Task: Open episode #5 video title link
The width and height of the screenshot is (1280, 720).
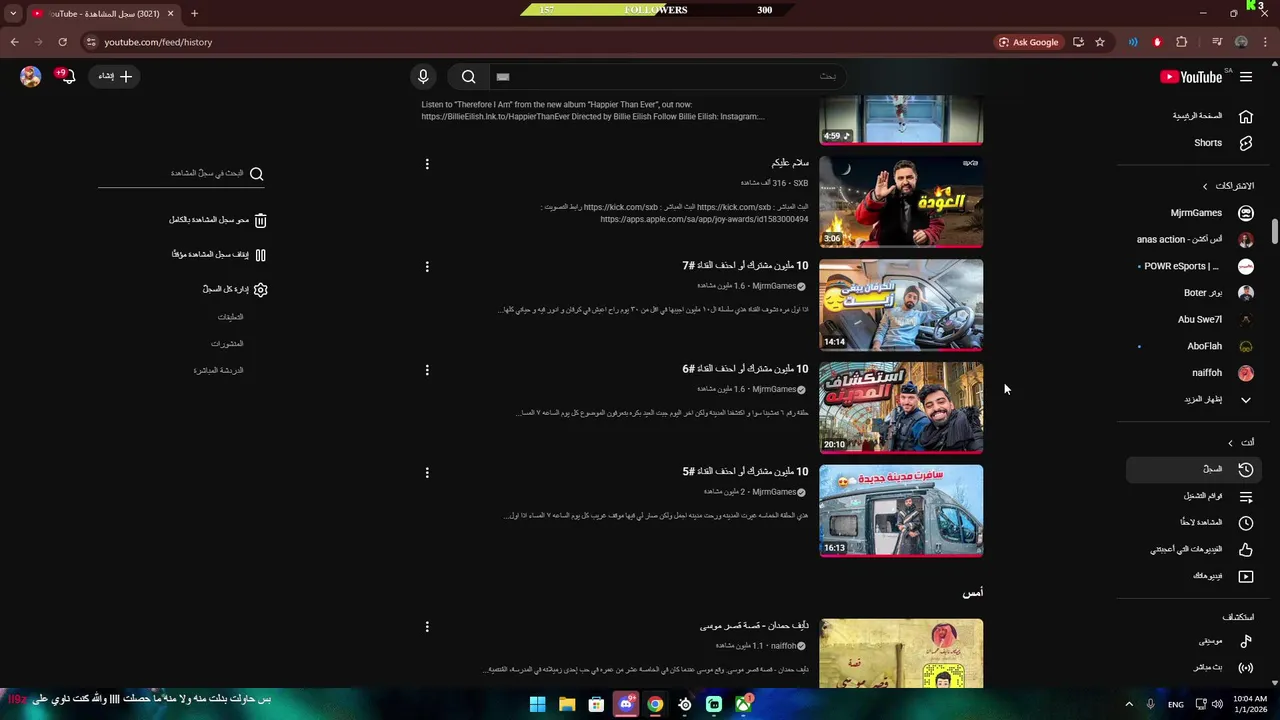Action: coord(745,472)
